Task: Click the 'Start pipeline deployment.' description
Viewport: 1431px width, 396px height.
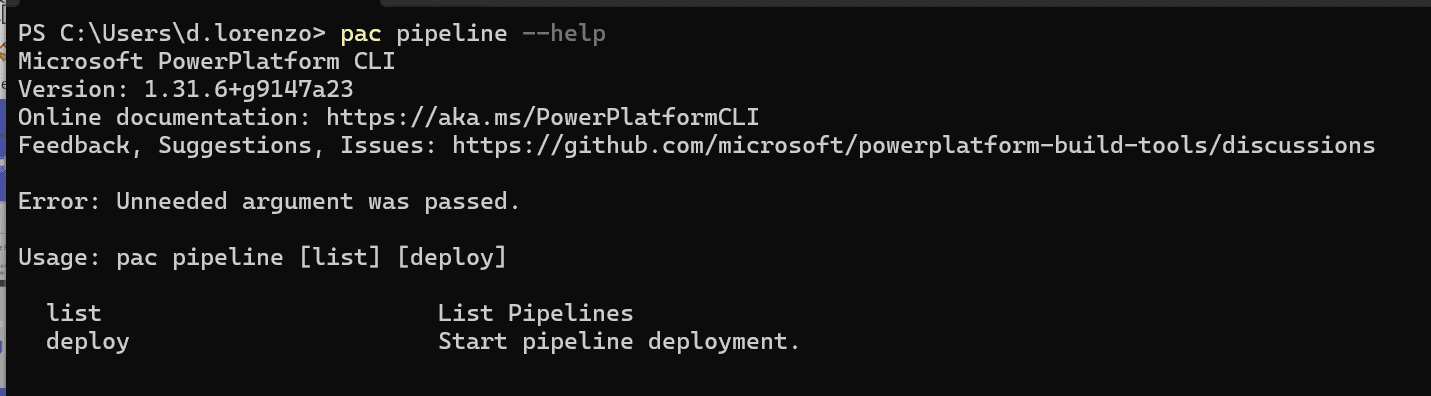Action: coord(620,341)
